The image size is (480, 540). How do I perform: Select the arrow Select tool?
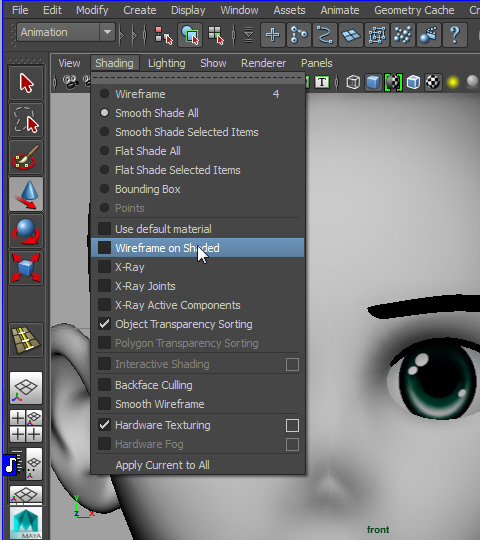pos(26,83)
